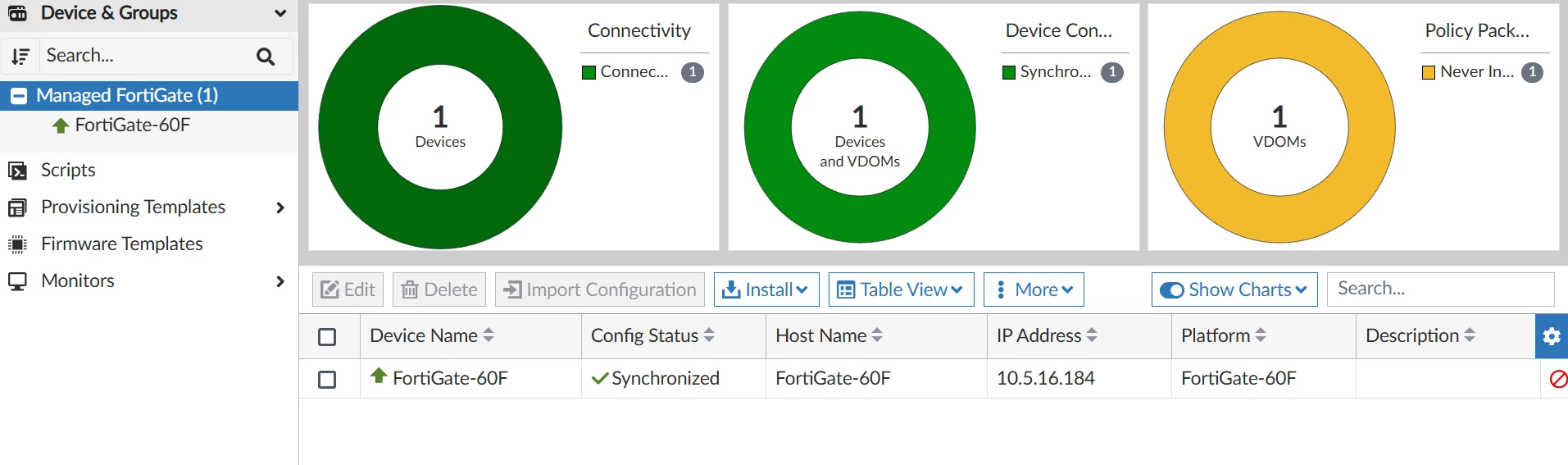This screenshot has height=465, width=1568.
Task: Click the IP address 10.5.16.184
Action: pos(1046,378)
